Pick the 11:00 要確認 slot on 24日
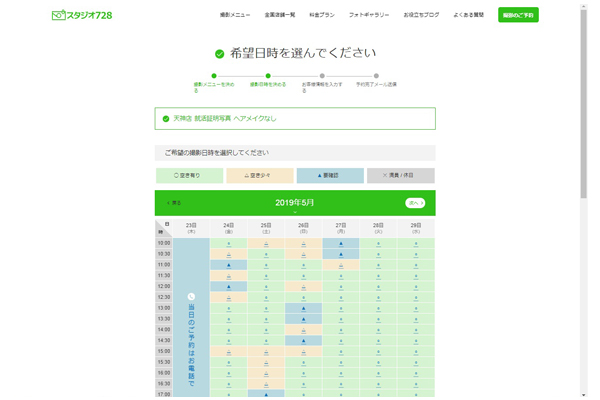This screenshot has height=400, width=600. (x=229, y=265)
